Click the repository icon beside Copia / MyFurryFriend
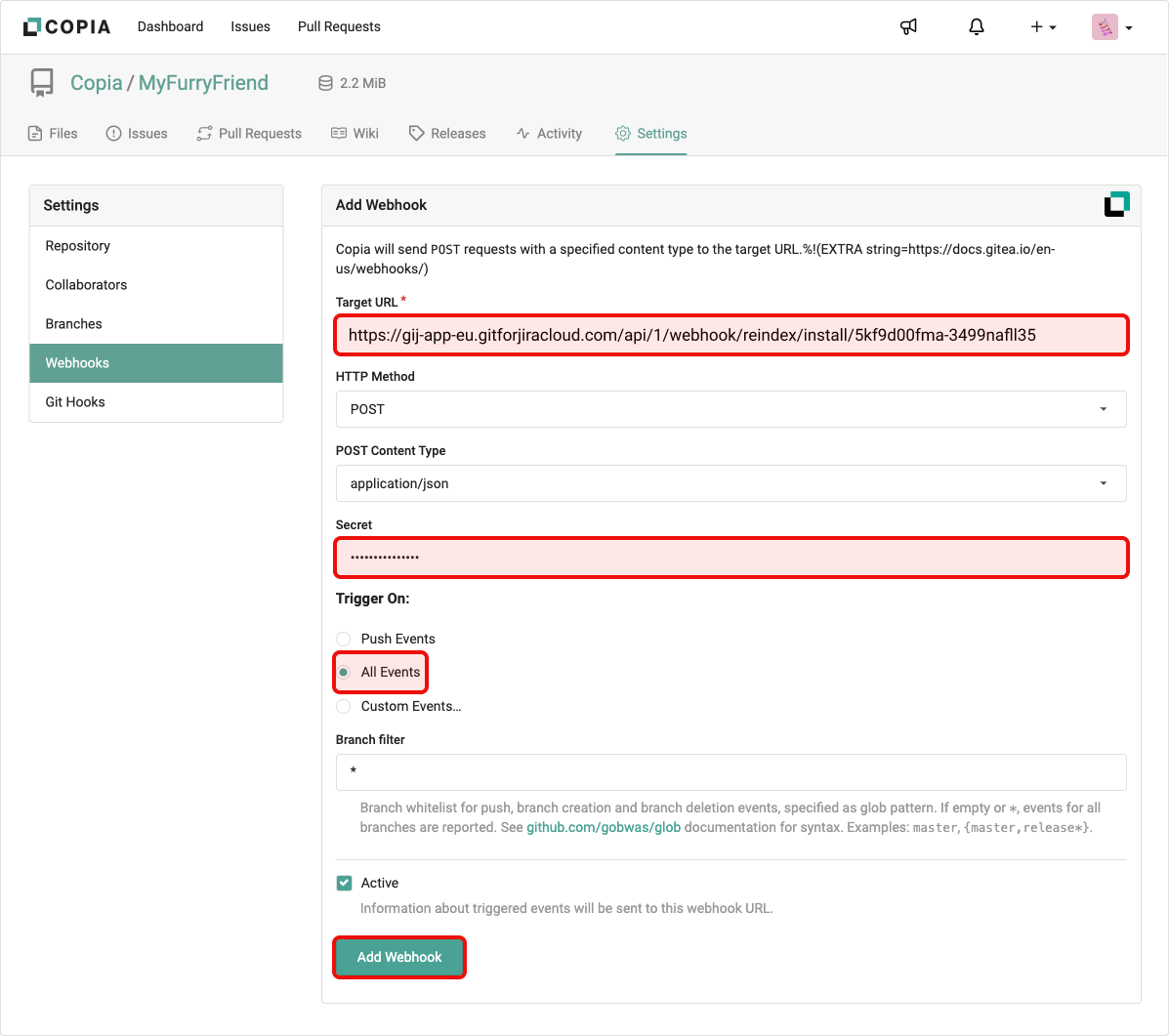This screenshot has height=1036, width=1169. (42, 83)
